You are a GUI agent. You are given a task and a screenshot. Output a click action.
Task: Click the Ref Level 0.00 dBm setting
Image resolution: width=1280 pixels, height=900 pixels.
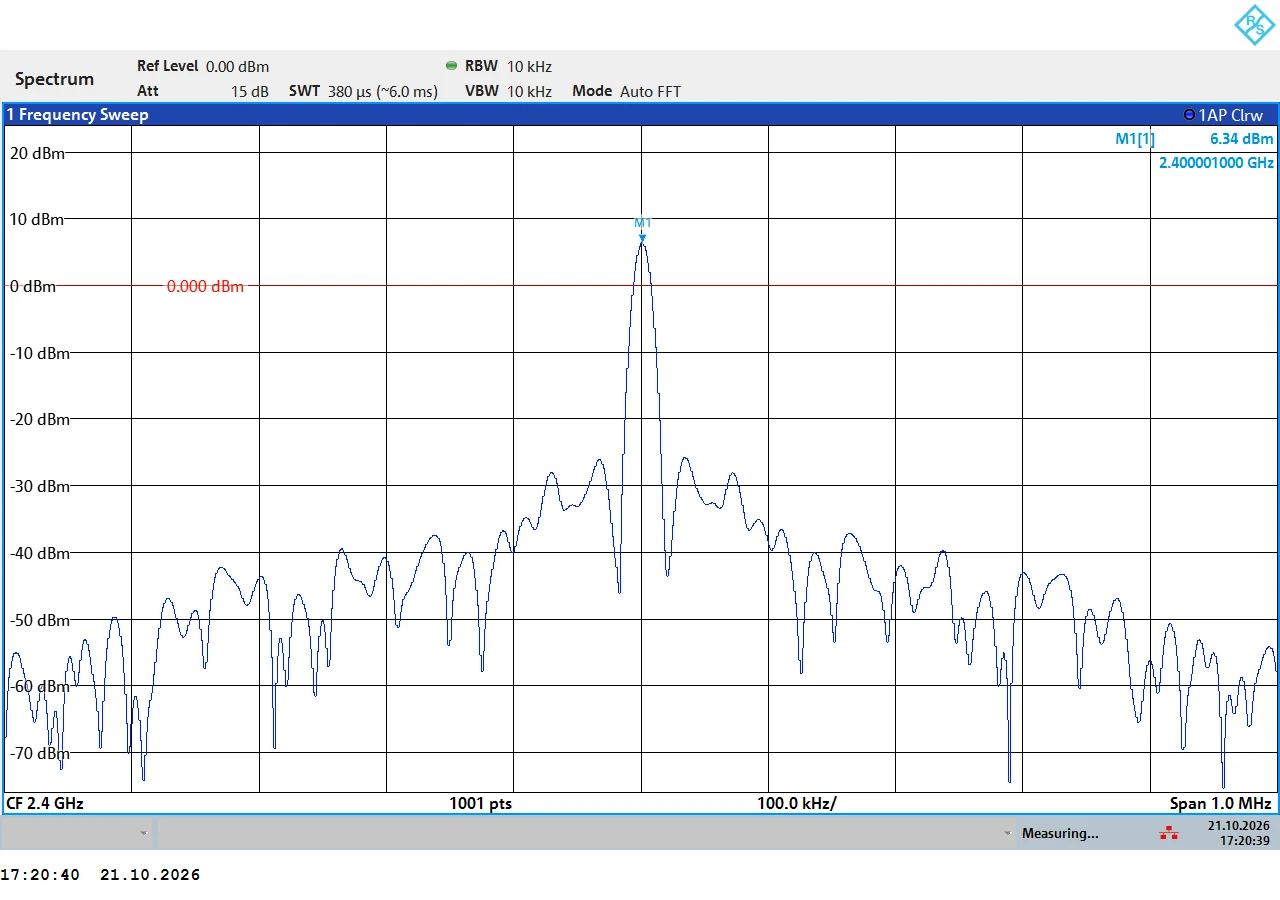203,66
